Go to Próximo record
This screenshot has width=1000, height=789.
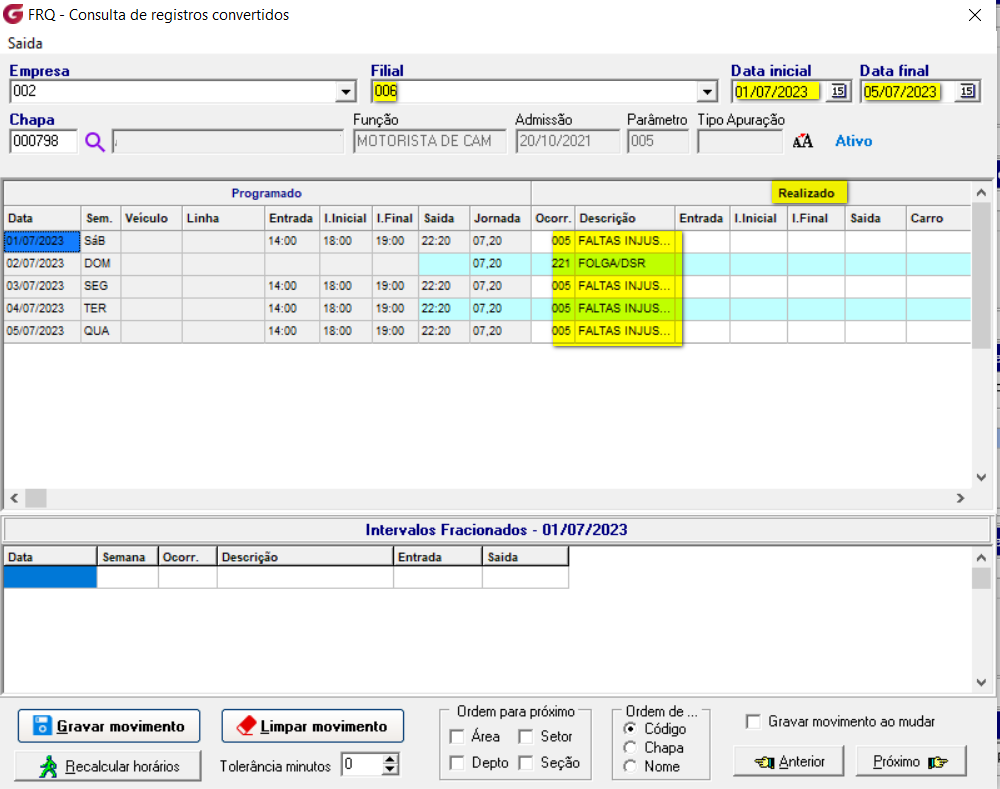pos(911,762)
